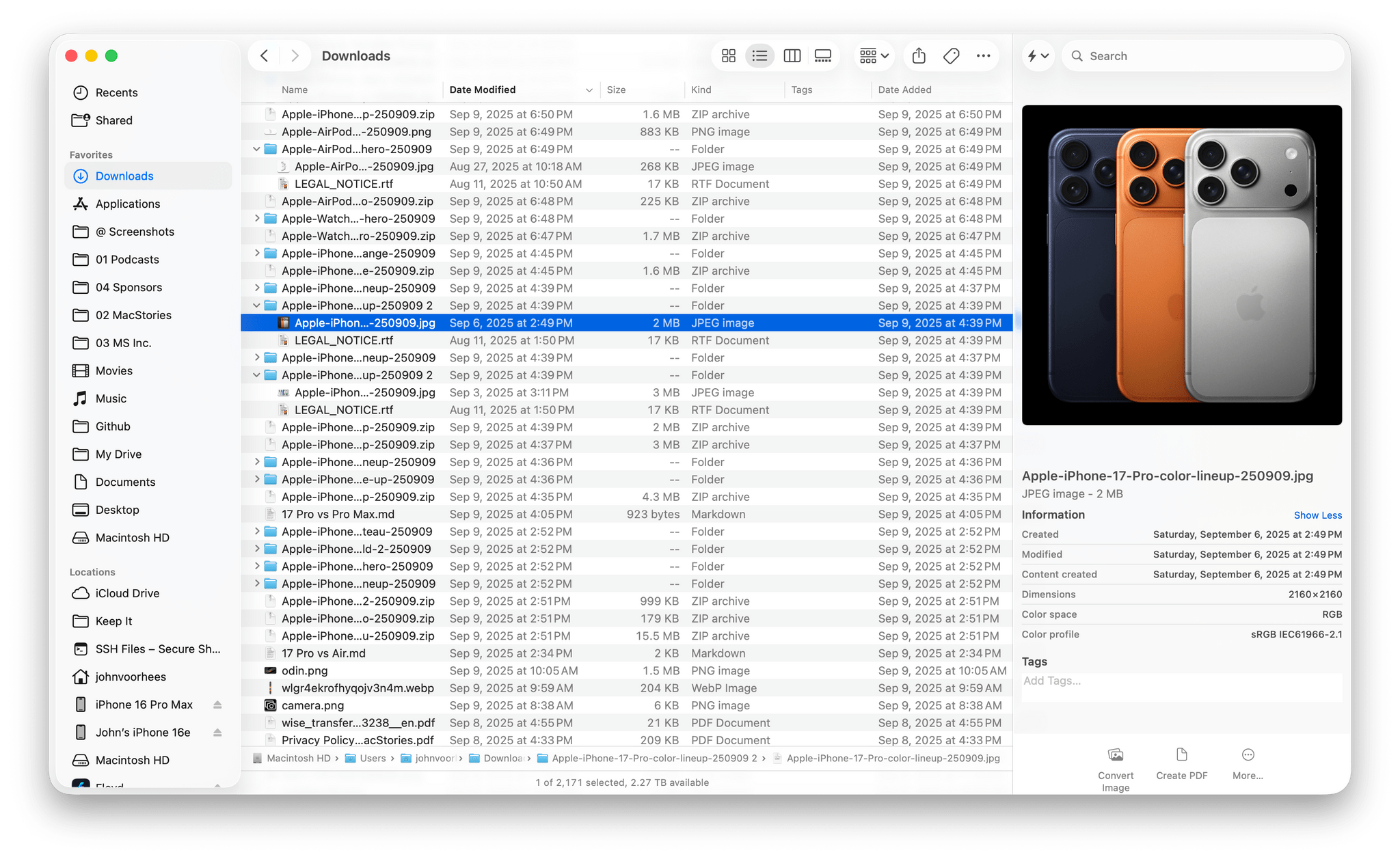Sort by the Tags column header

point(801,90)
